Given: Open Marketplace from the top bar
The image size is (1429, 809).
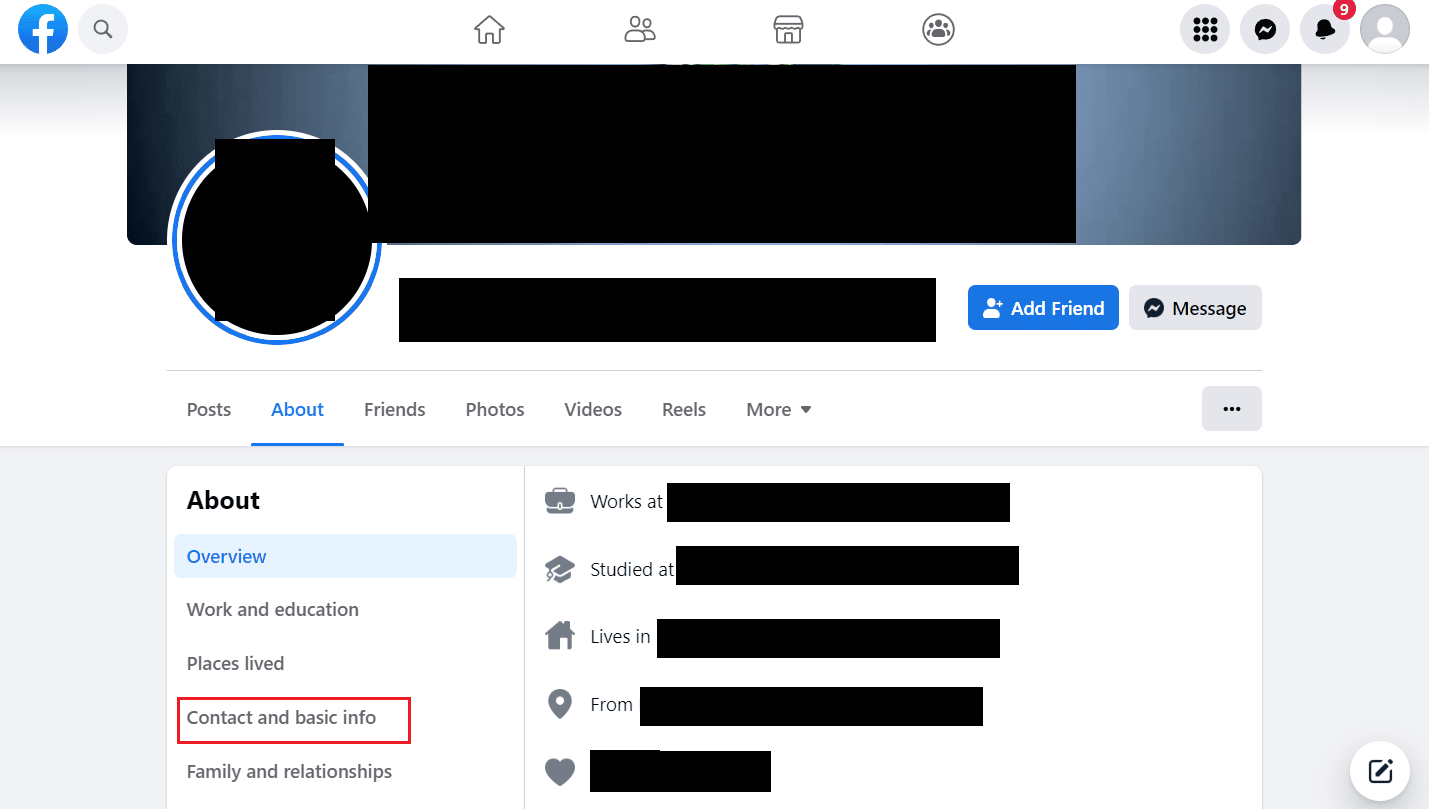Looking at the screenshot, I should click(x=788, y=30).
